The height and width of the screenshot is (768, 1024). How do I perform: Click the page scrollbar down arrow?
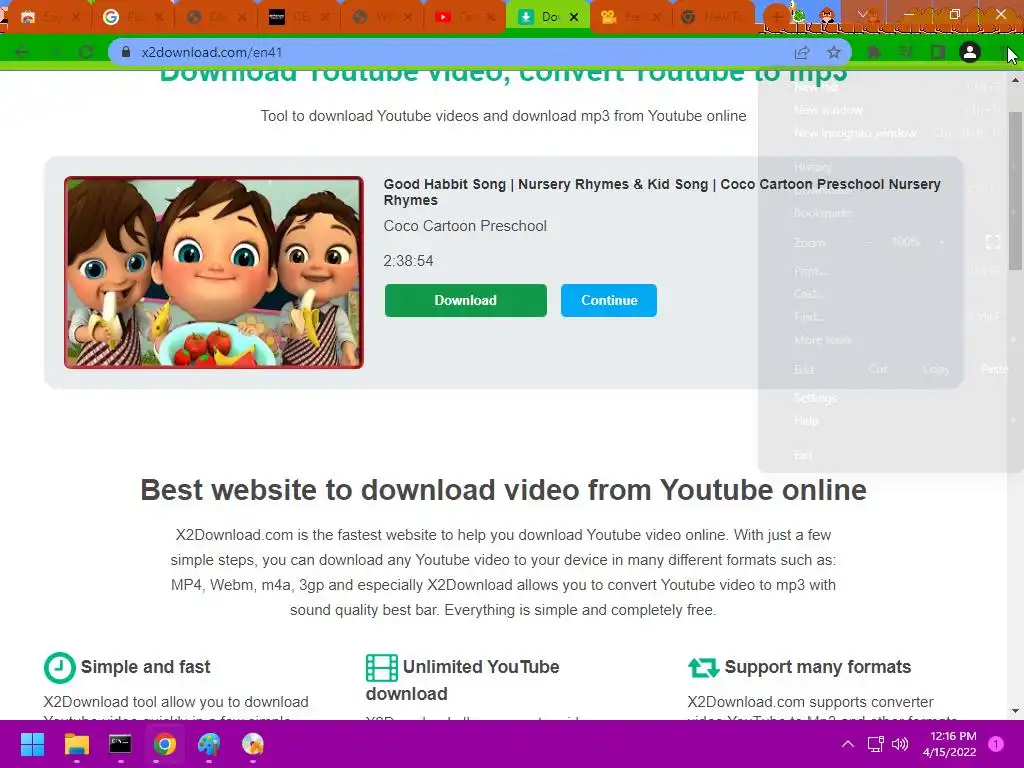[x=1016, y=711]
